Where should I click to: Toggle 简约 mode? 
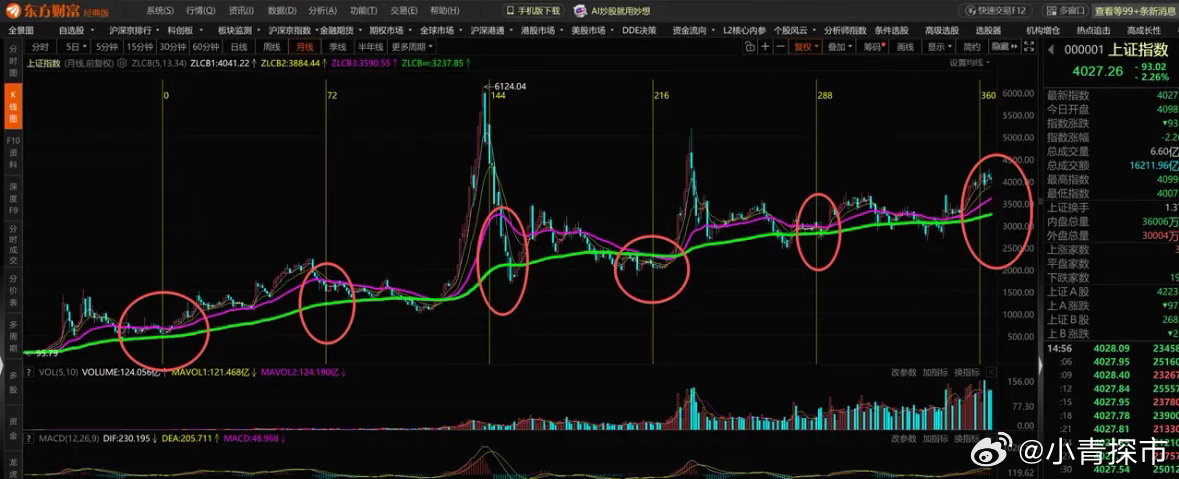tap(972, 47)
